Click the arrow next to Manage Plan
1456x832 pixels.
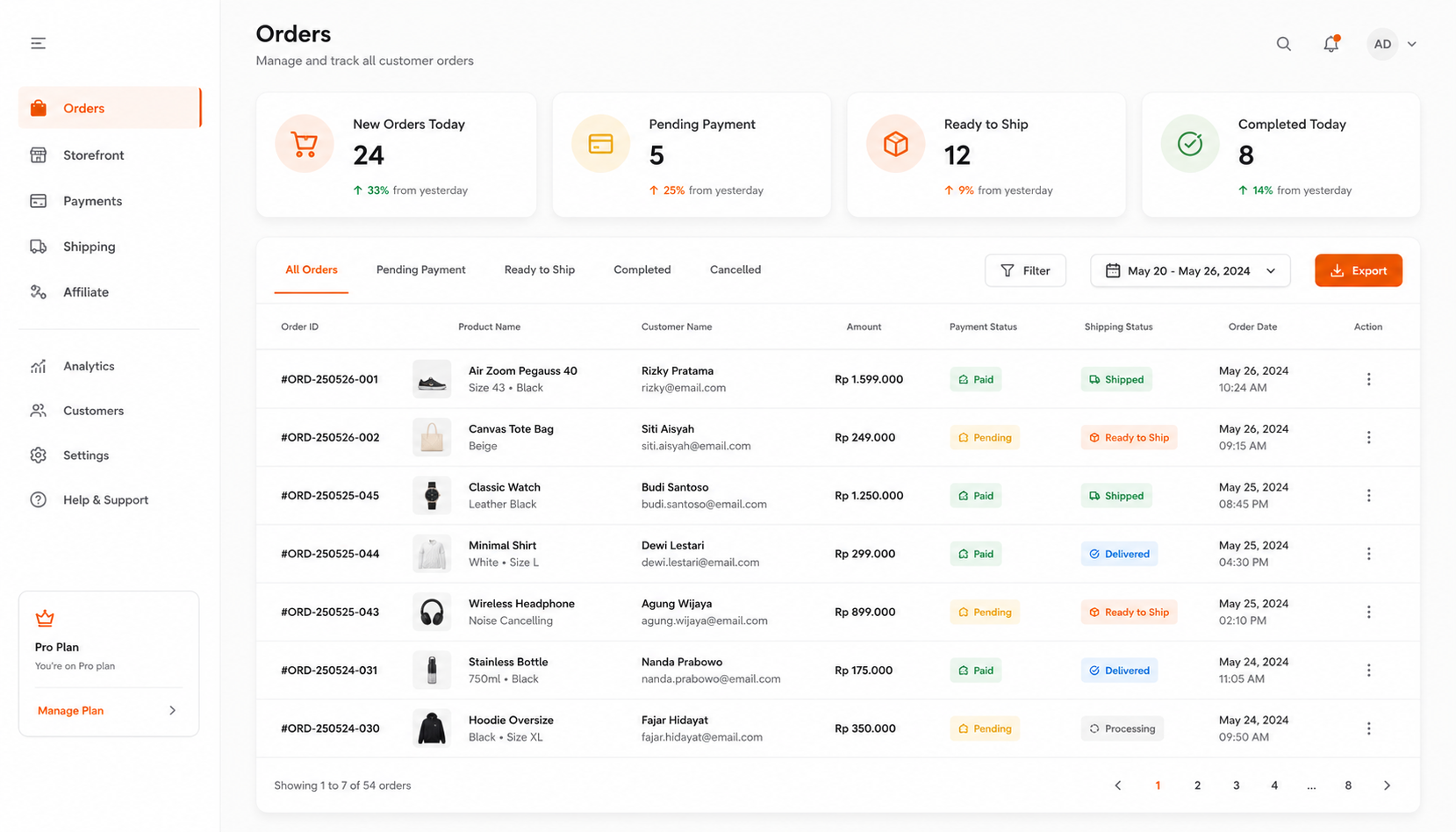[172, 711]
